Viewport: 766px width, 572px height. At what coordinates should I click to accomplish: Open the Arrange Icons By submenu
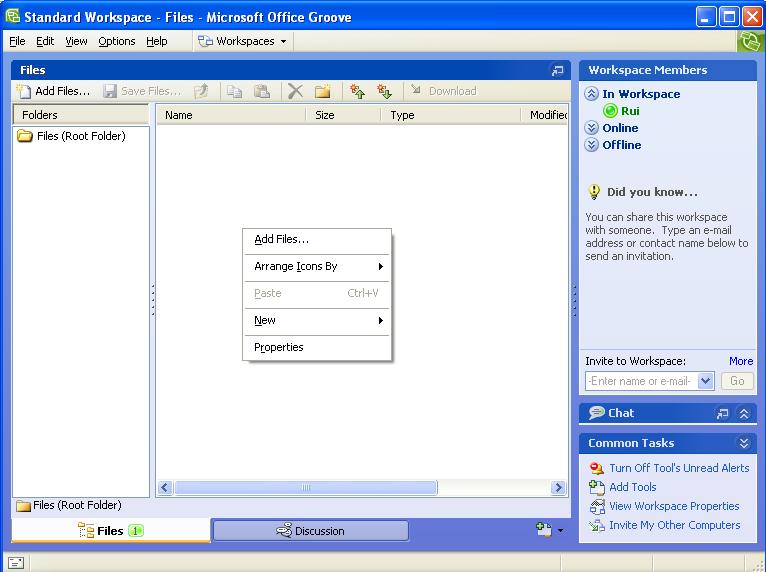(317, 266)
